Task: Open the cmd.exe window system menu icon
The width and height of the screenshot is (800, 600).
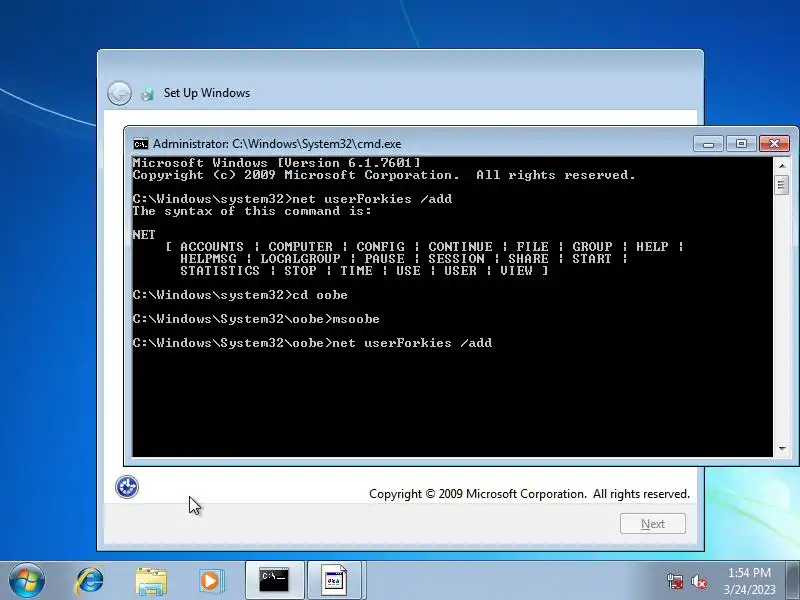Action: (141, 144)
